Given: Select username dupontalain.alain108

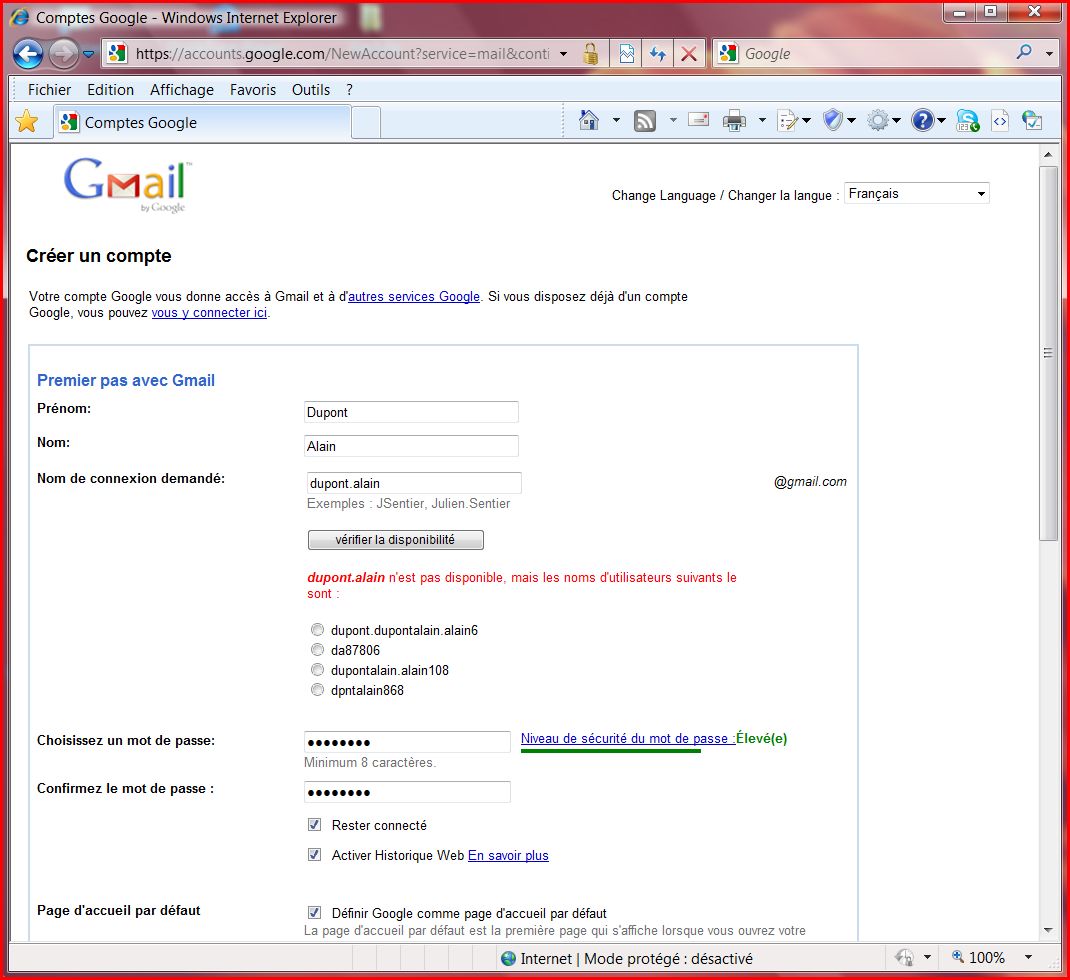Looking at the screenshot, I should click(x=317, y=669).
